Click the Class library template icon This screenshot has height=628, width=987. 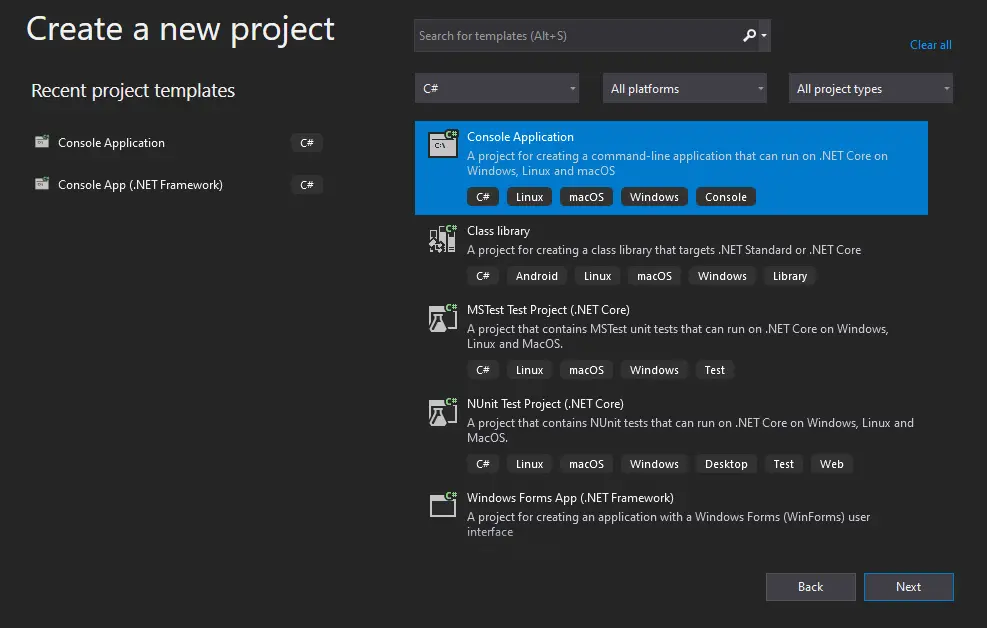tap(443, 238)
